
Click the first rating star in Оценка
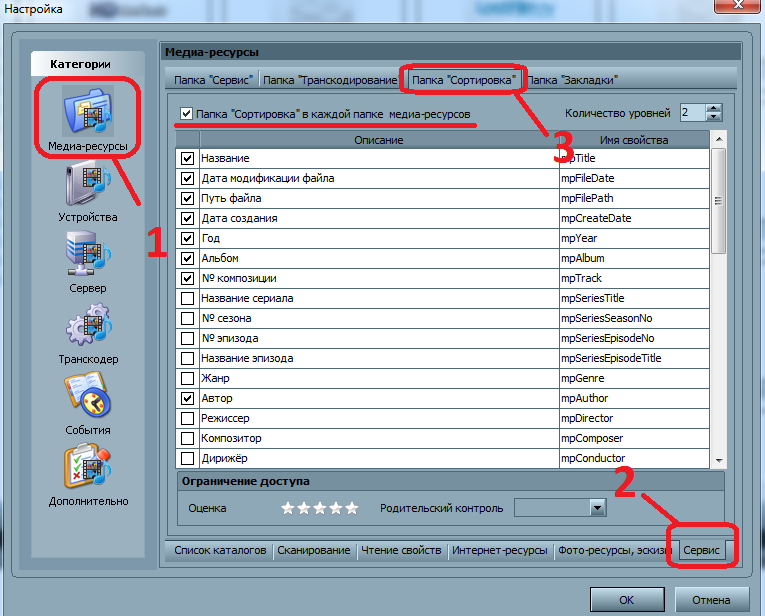coord(288,508)
